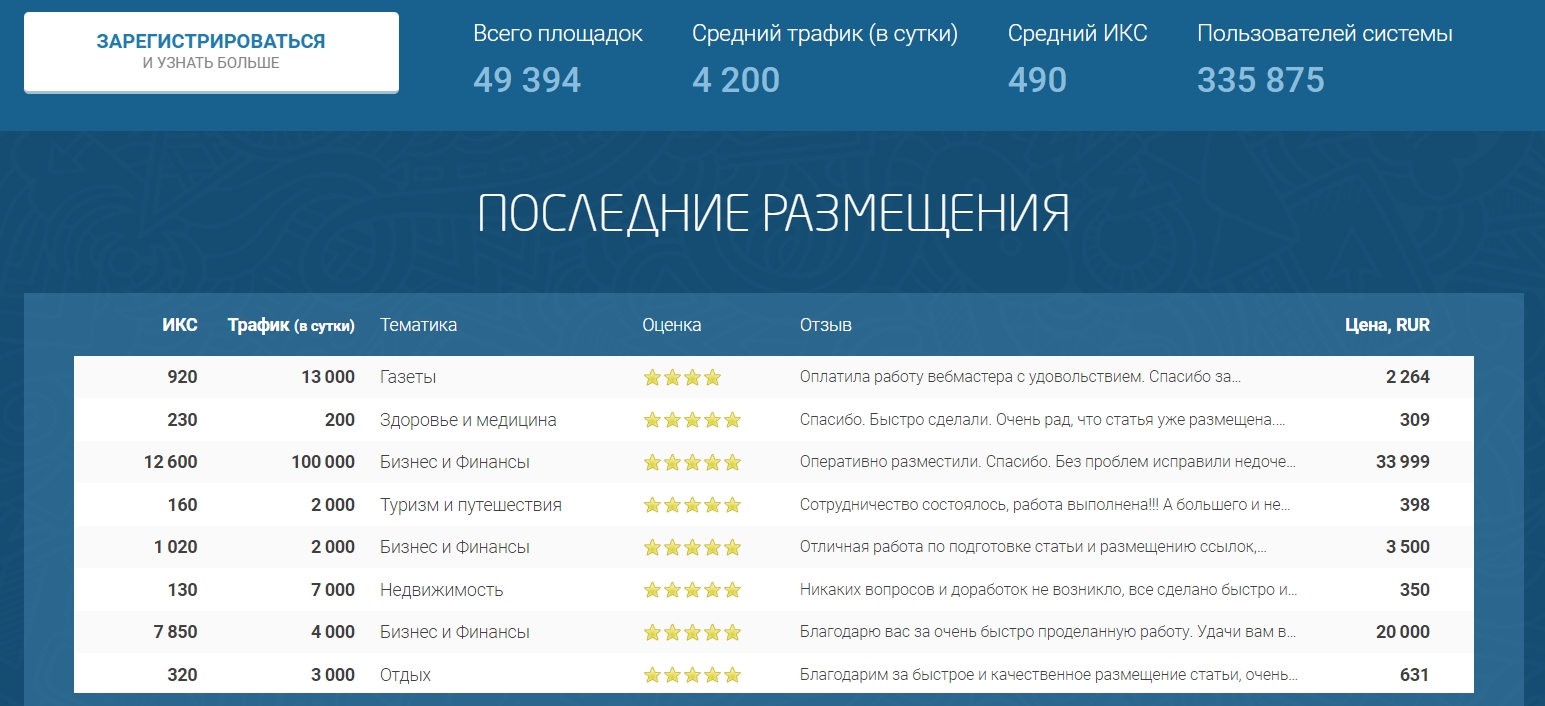Click the ПОСЛЕДНИЕ РАЗМЕЩЕНИЯ heading
1545x706 pixels.
tap(773, 213)
